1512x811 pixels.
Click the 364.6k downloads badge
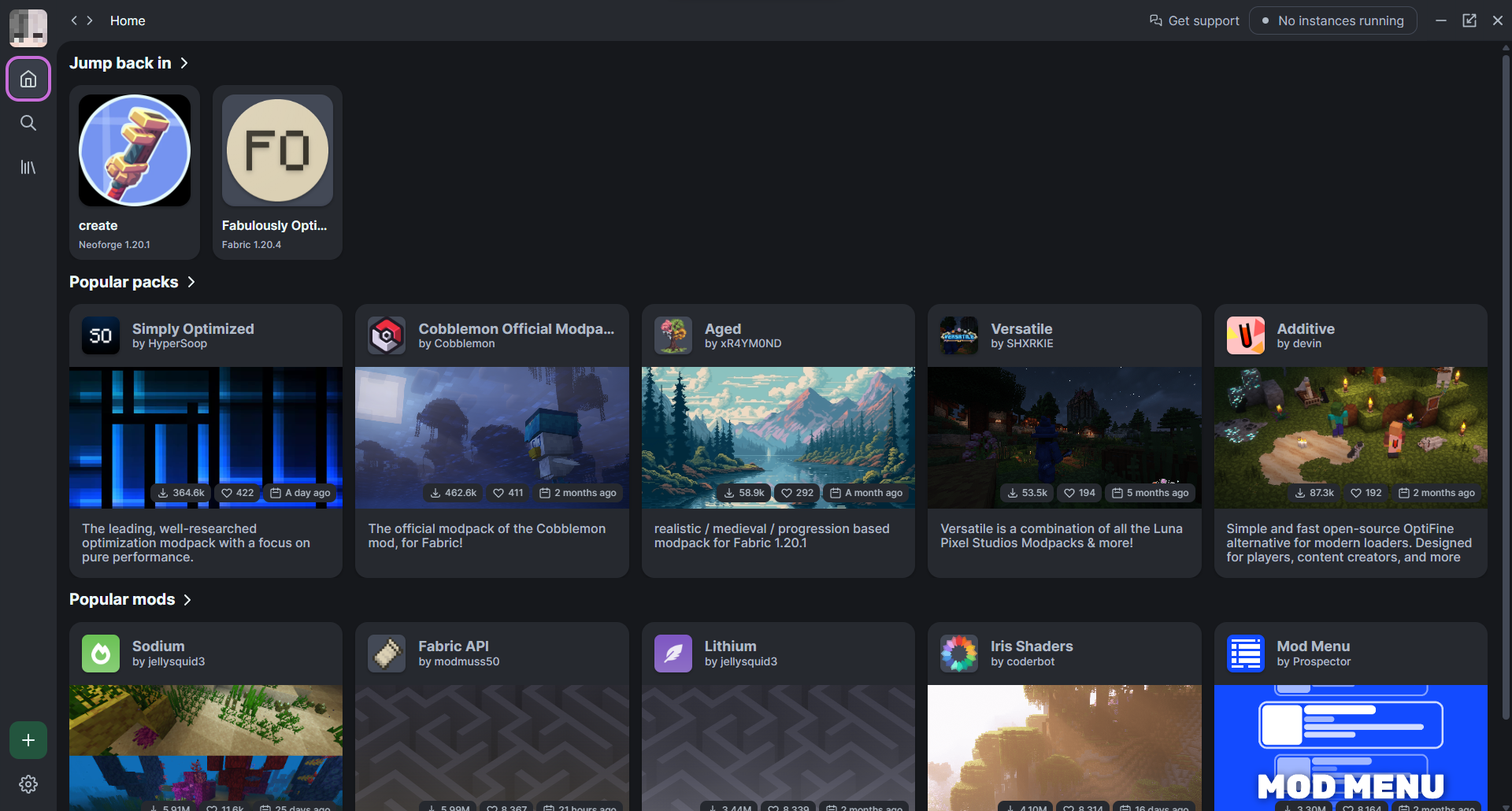[x=181, y=493]
